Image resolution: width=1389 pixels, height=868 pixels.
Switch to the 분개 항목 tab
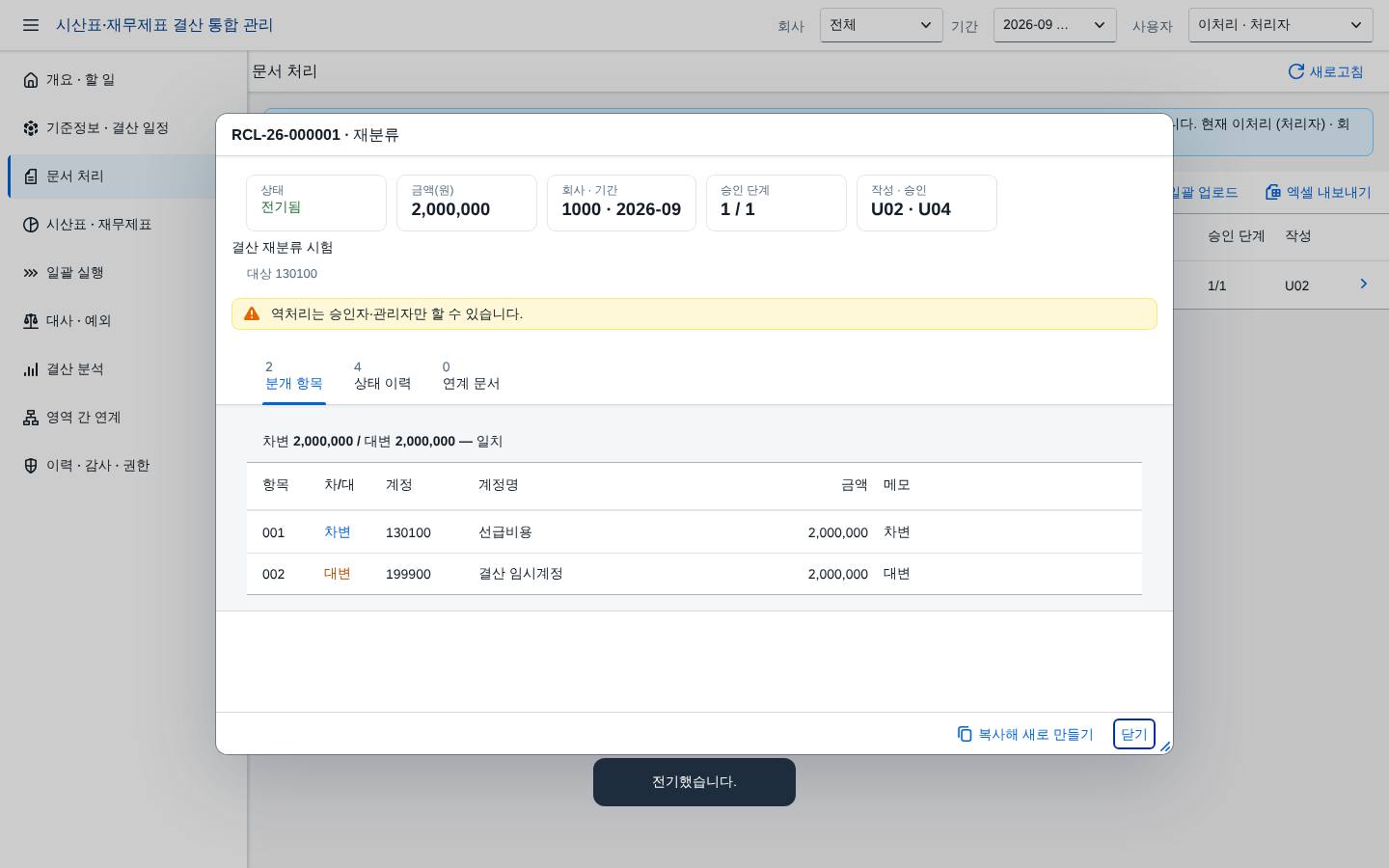click(294, 375)
